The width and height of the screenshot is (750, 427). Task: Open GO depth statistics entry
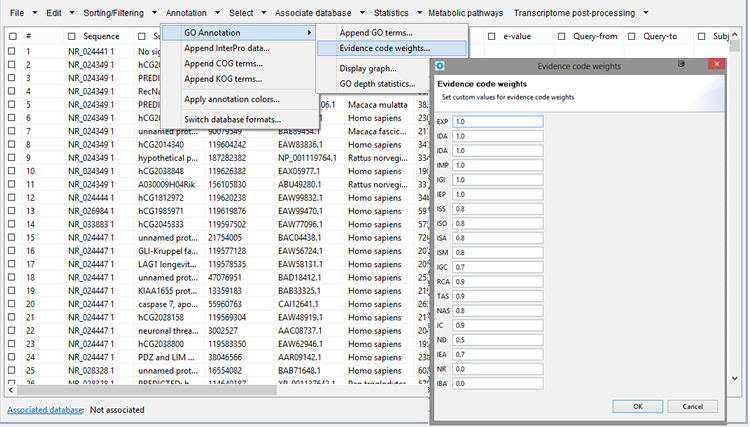coord(377,83)
